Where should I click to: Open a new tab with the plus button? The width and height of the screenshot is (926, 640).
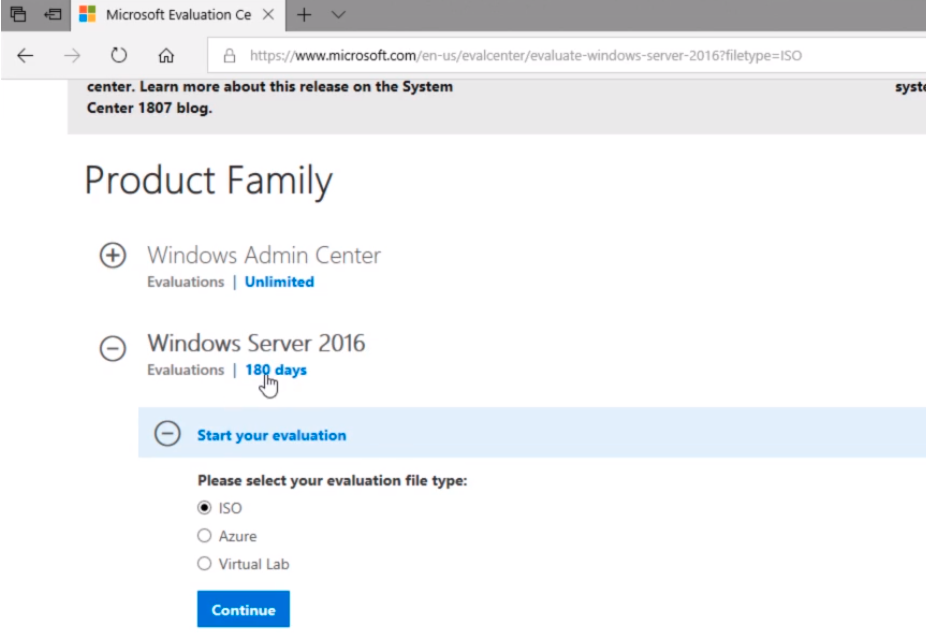click(304, 15)
